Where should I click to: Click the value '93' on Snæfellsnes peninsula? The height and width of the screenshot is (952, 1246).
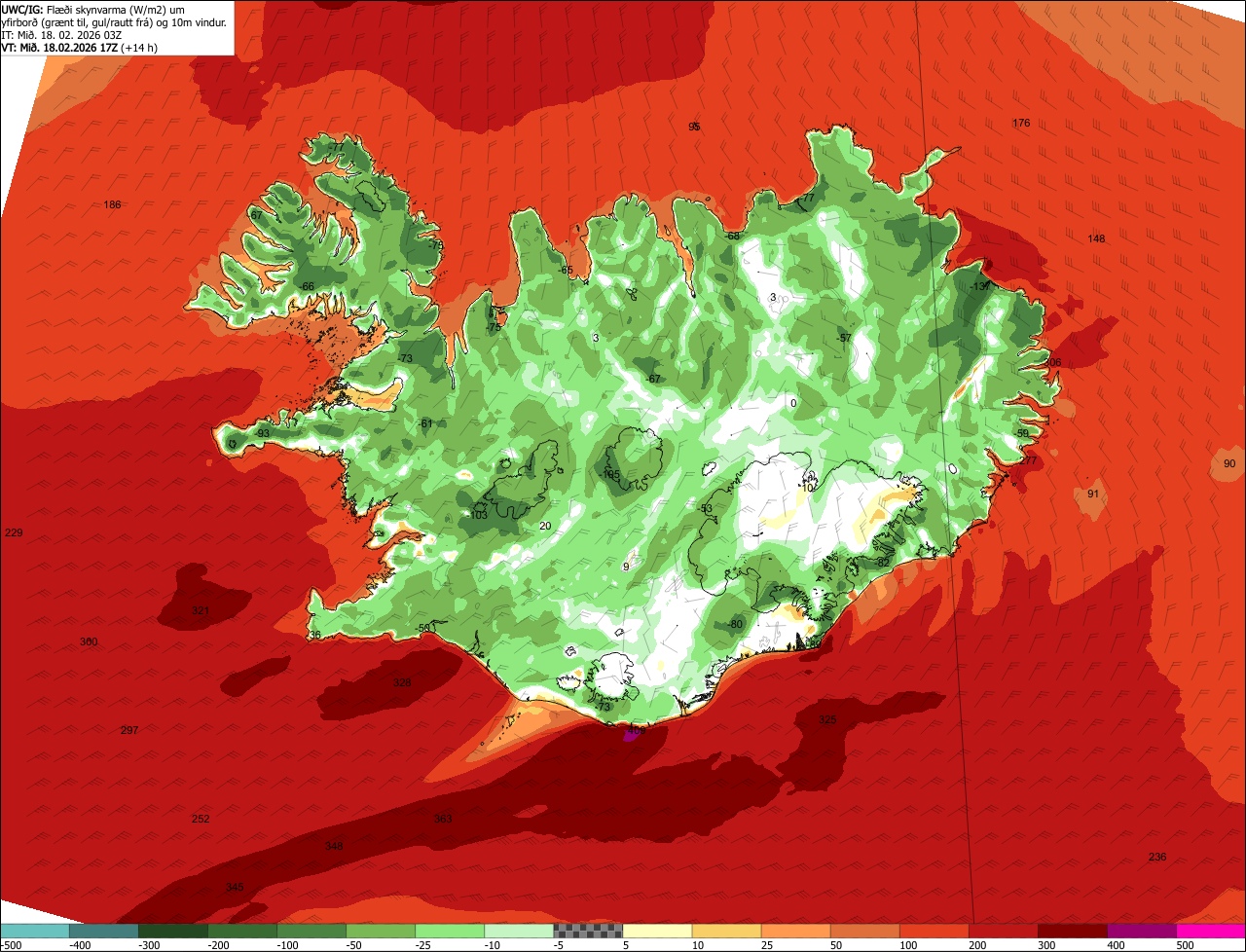click(x=263, y=433)
